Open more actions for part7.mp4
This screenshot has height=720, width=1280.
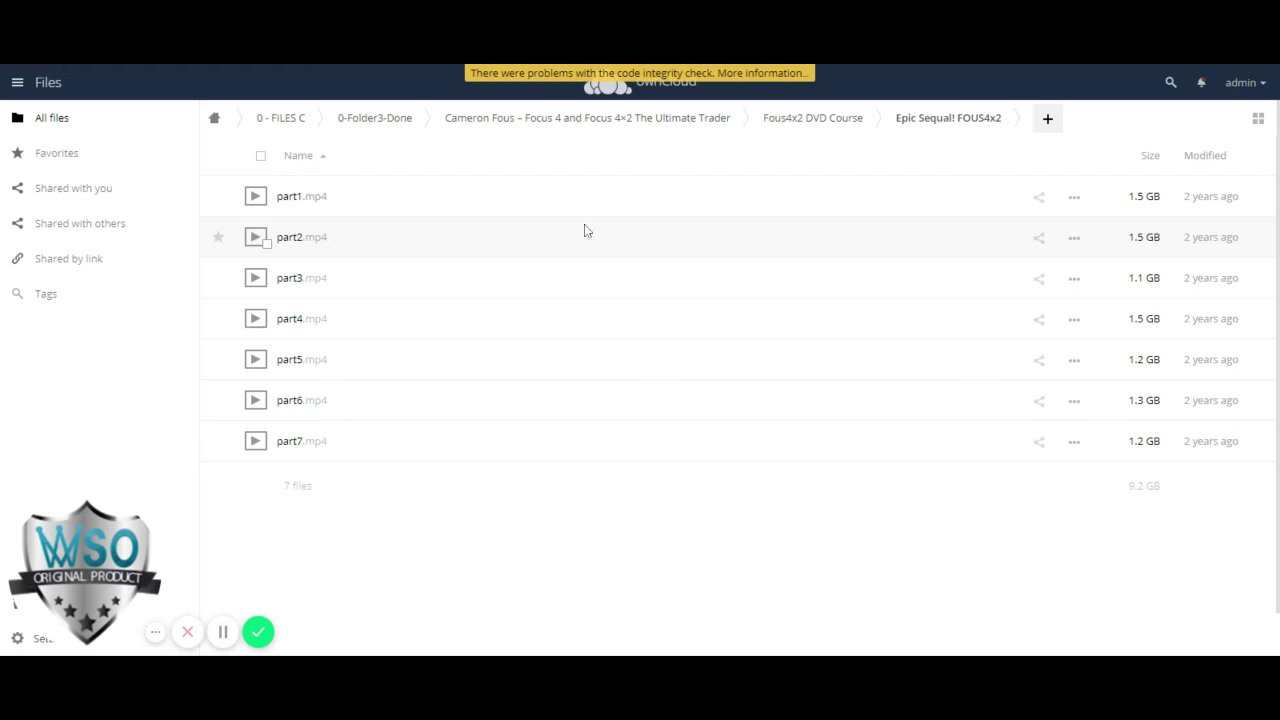(1074, 442)
